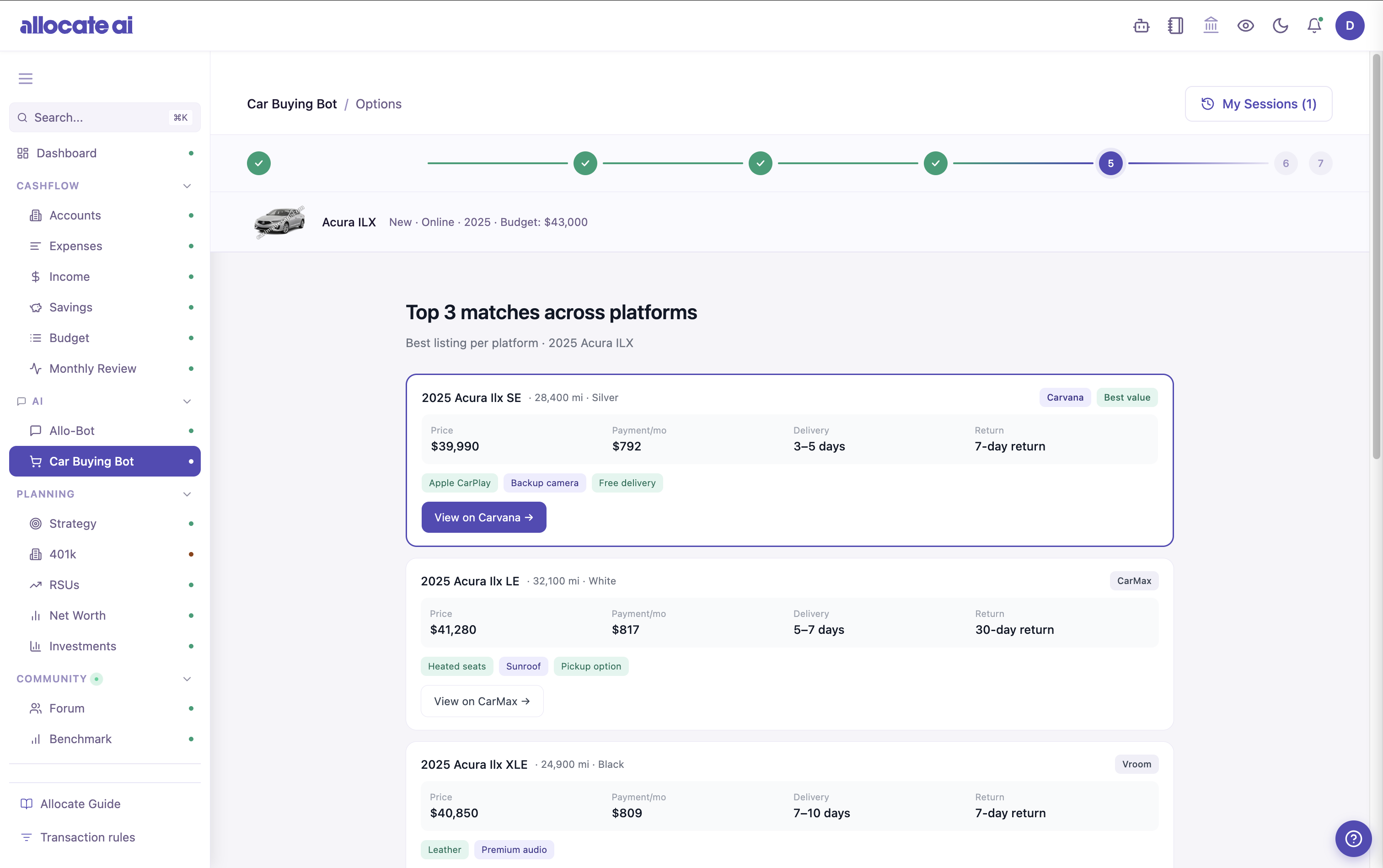
Task: Collapse the Cashflow section chevron
Action: pos(187,186)
